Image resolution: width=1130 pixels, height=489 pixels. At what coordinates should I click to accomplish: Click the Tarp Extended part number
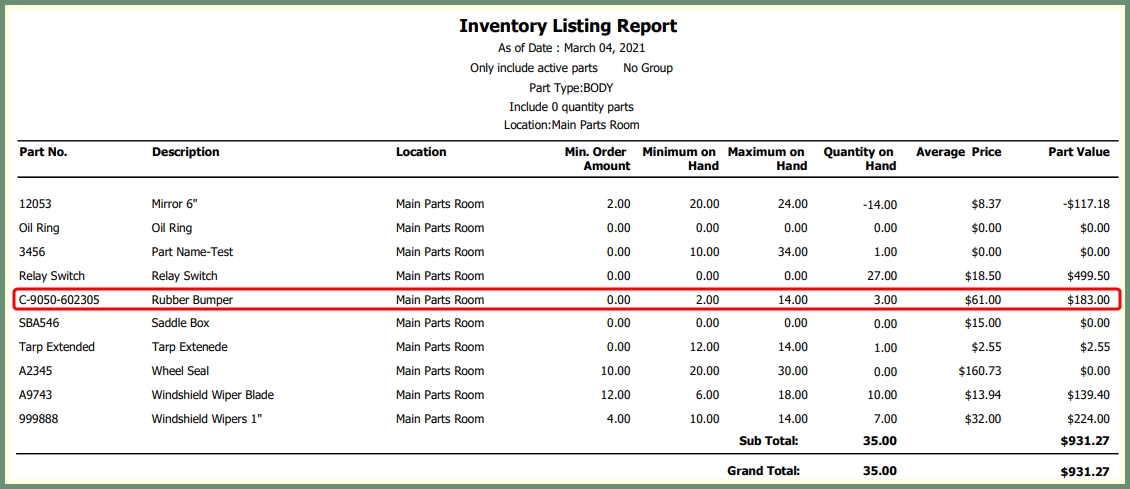pyautogui.click(x=57, y=347)
